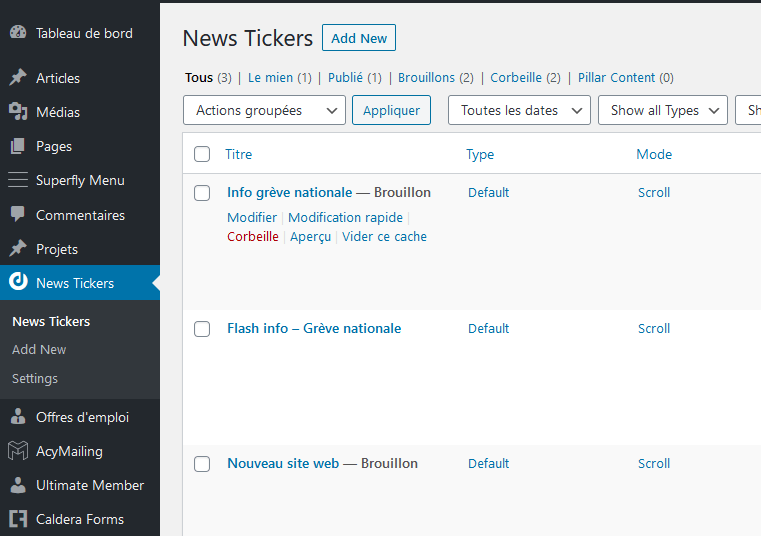This screenshot has height=536, width=761.
Task: Click the Commentaires speech bubble icon
Action: [18, 215]
